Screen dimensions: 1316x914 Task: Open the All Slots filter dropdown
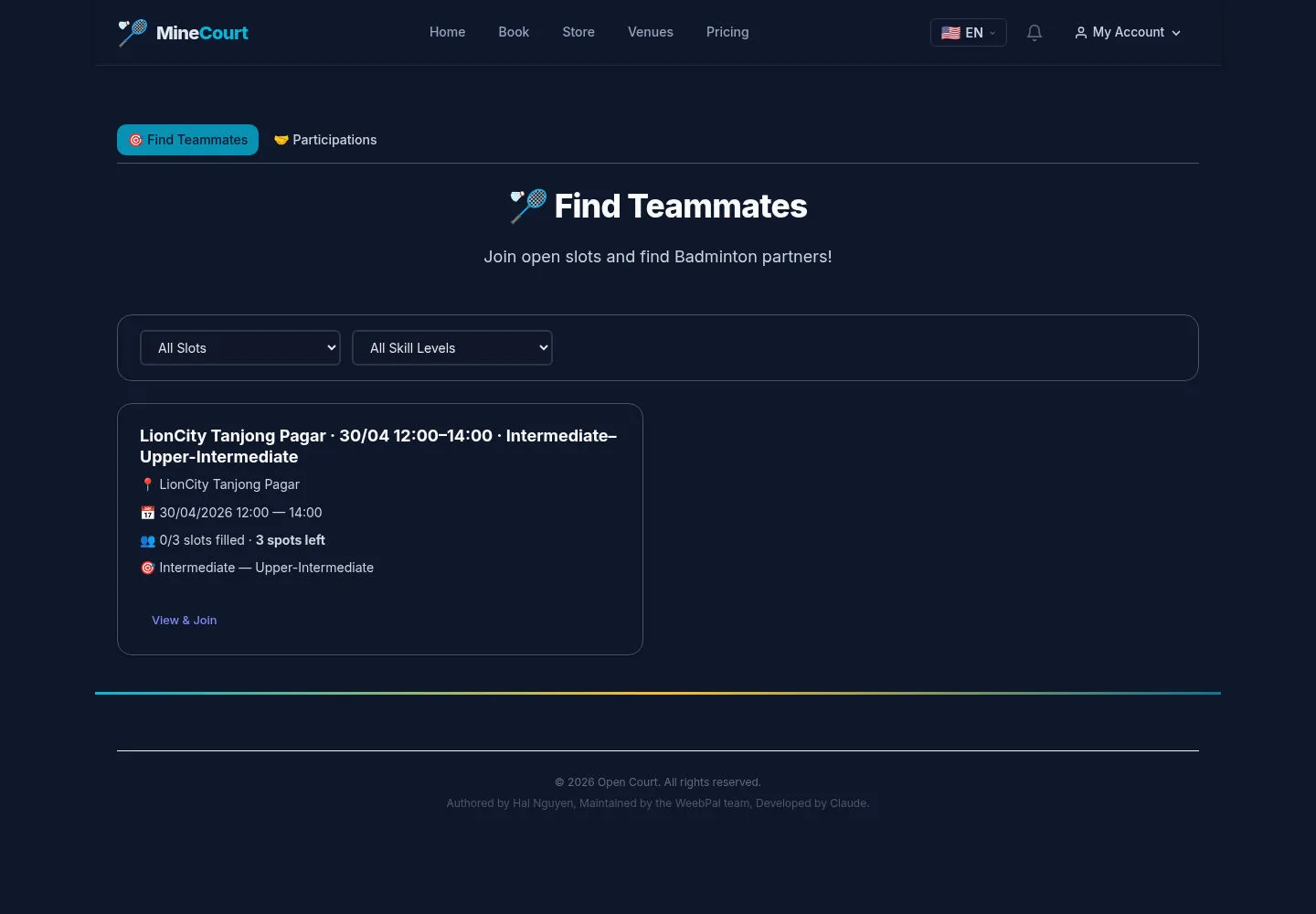pos(240,348)
